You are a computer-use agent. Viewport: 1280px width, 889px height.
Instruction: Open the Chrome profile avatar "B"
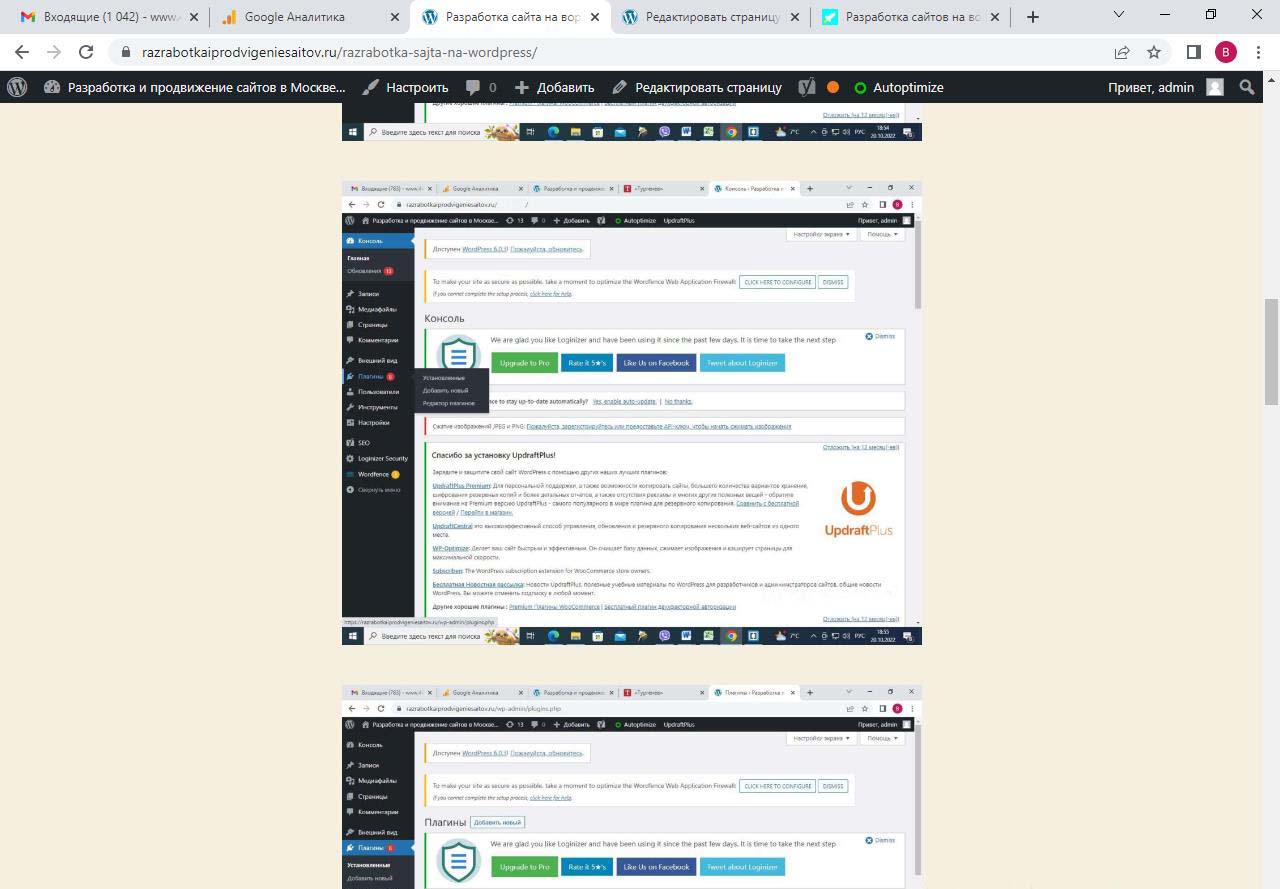click(x=1225, y=52)
